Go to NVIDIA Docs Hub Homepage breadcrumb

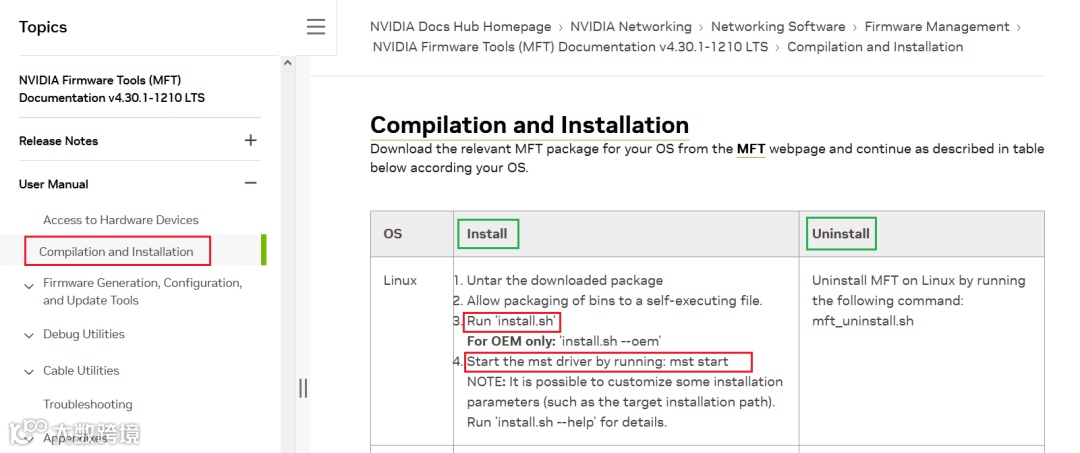(460, 27)
